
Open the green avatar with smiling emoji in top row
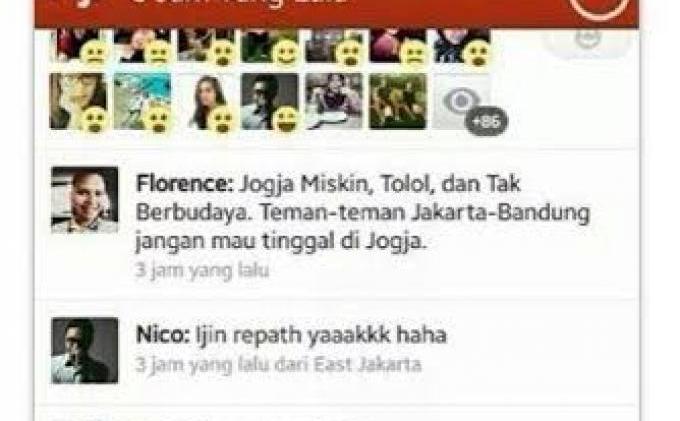pos(270,46)
